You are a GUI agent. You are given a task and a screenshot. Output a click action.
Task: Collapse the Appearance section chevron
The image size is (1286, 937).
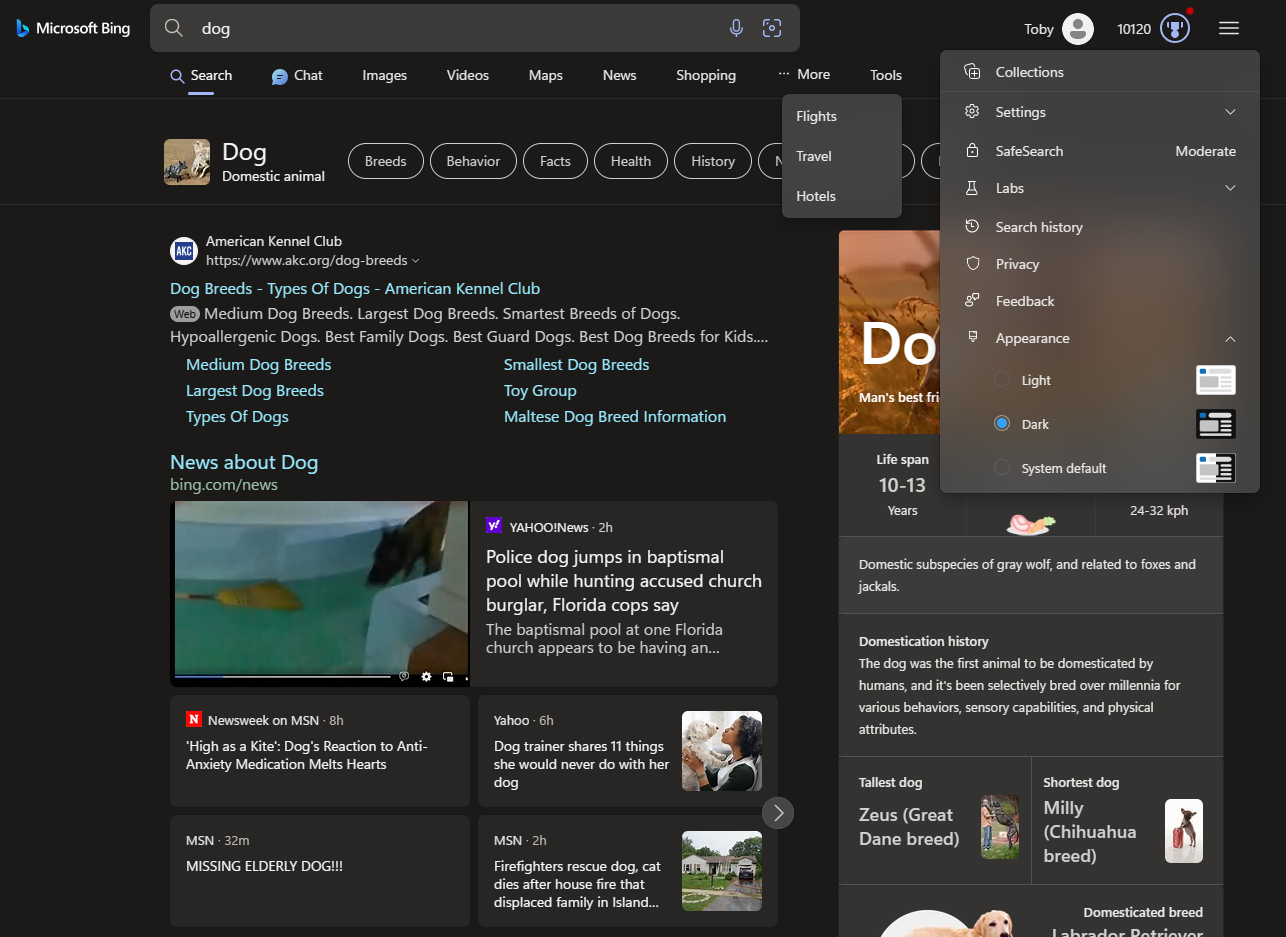(1231, 338)
